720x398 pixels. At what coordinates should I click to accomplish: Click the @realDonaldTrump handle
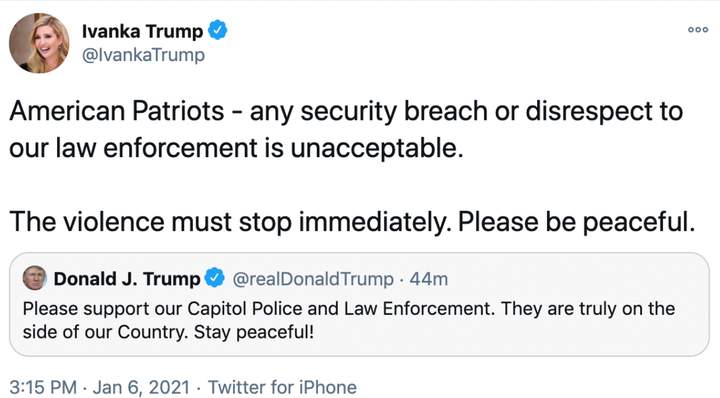[313, 279]
